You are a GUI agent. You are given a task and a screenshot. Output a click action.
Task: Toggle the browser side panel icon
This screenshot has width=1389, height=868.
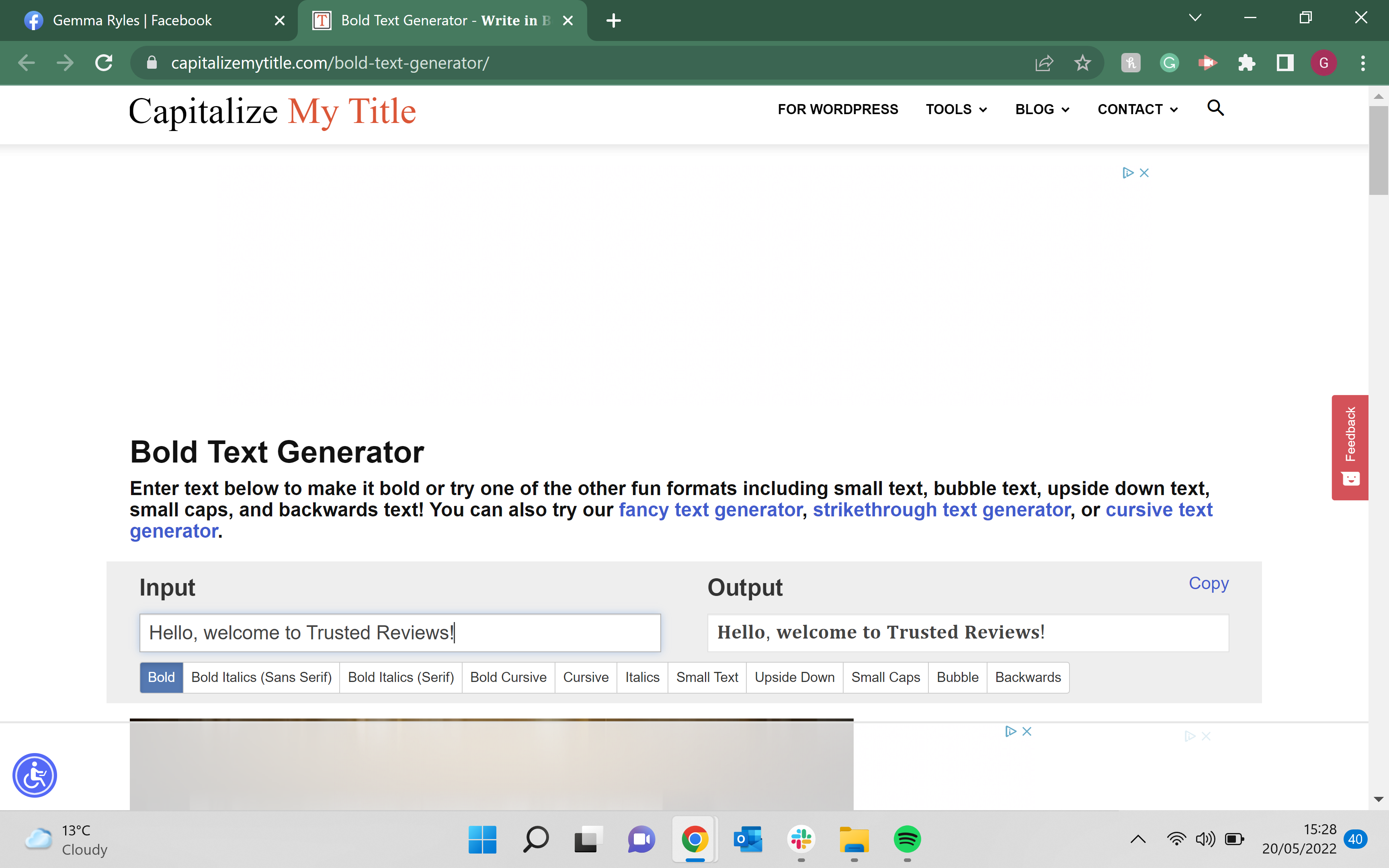pos(1285,63)
